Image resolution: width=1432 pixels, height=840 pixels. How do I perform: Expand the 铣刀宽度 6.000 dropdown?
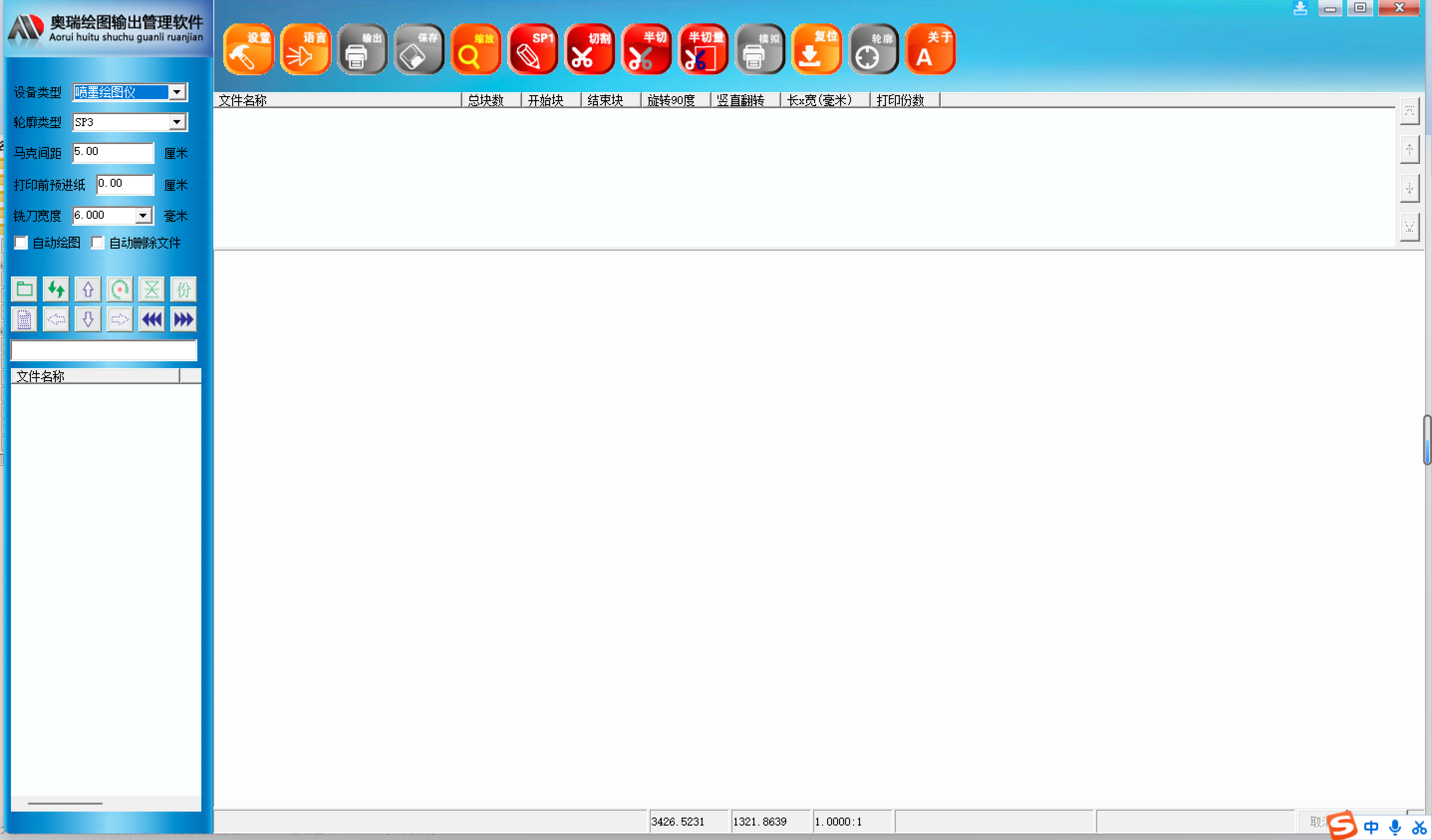point(143,215)
